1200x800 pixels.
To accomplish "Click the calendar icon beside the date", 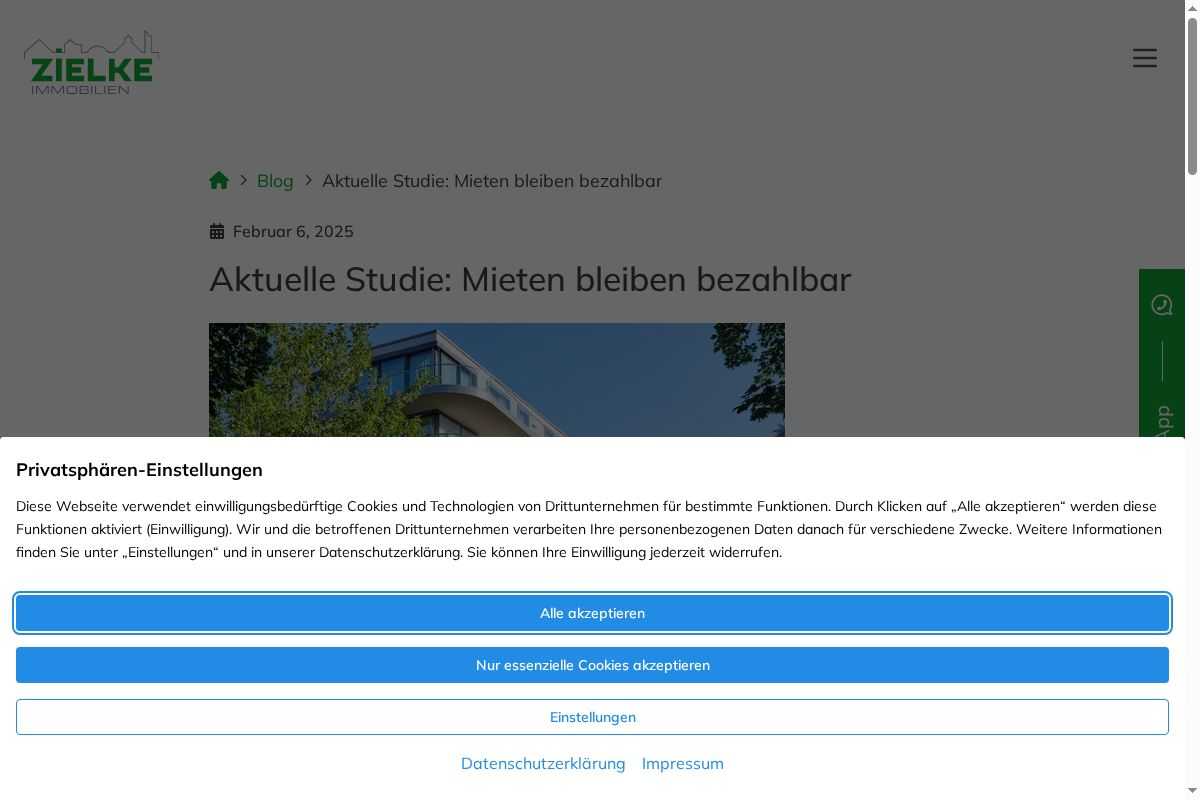I will [217, 232].
